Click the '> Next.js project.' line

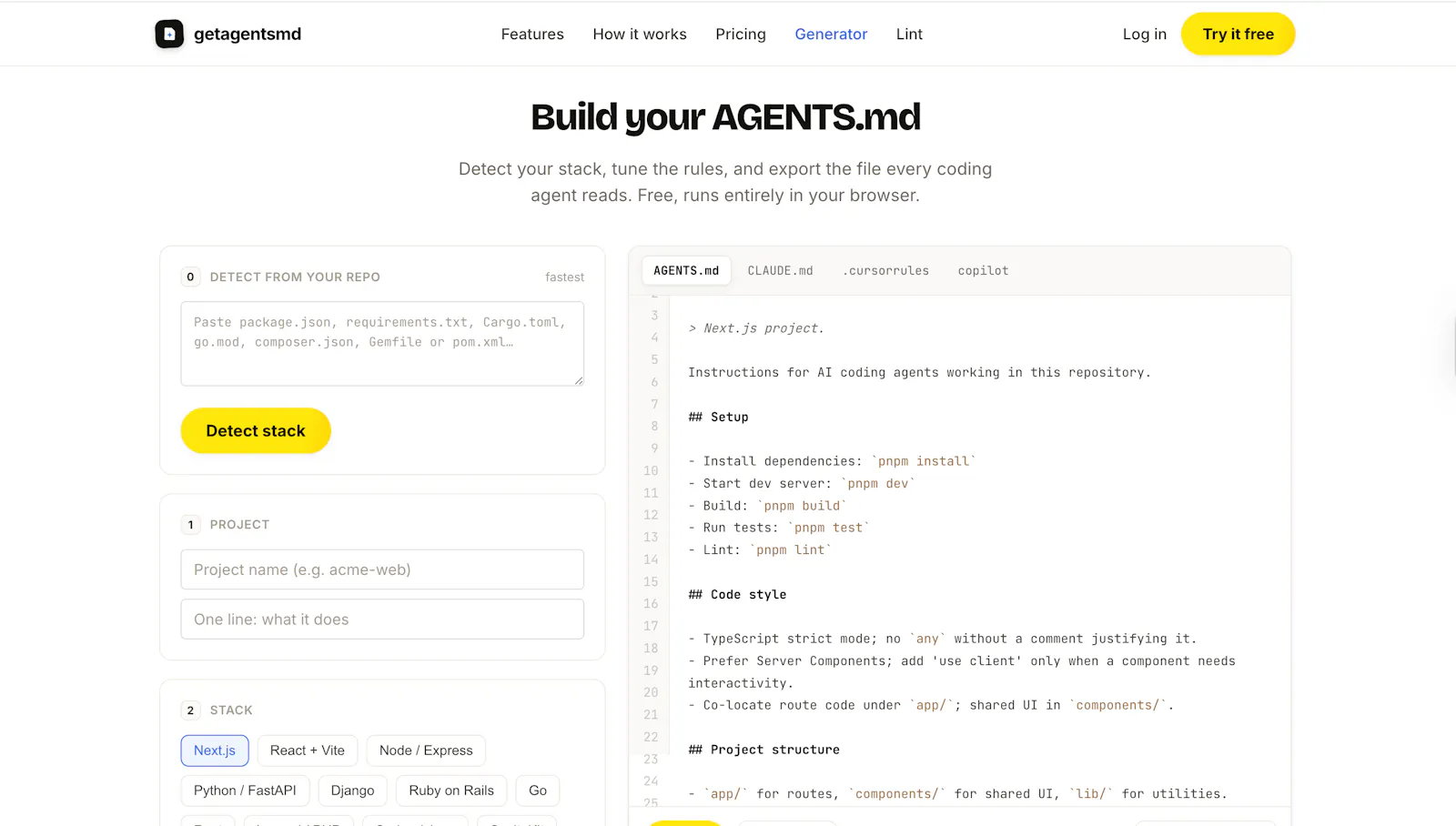[x=756, y=328]
